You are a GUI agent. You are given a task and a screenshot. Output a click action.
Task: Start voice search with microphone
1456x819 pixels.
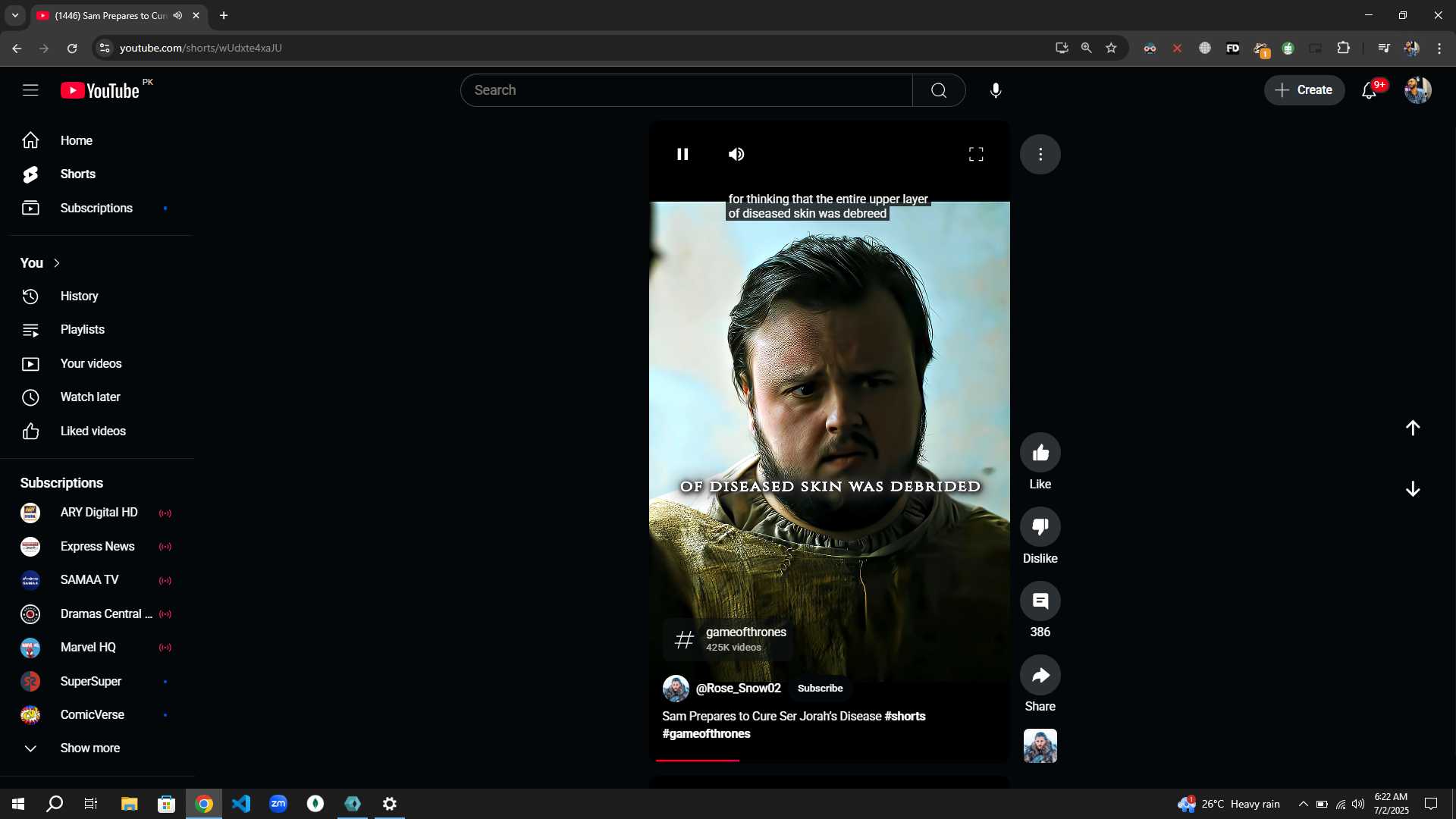[x=996, y=90]
